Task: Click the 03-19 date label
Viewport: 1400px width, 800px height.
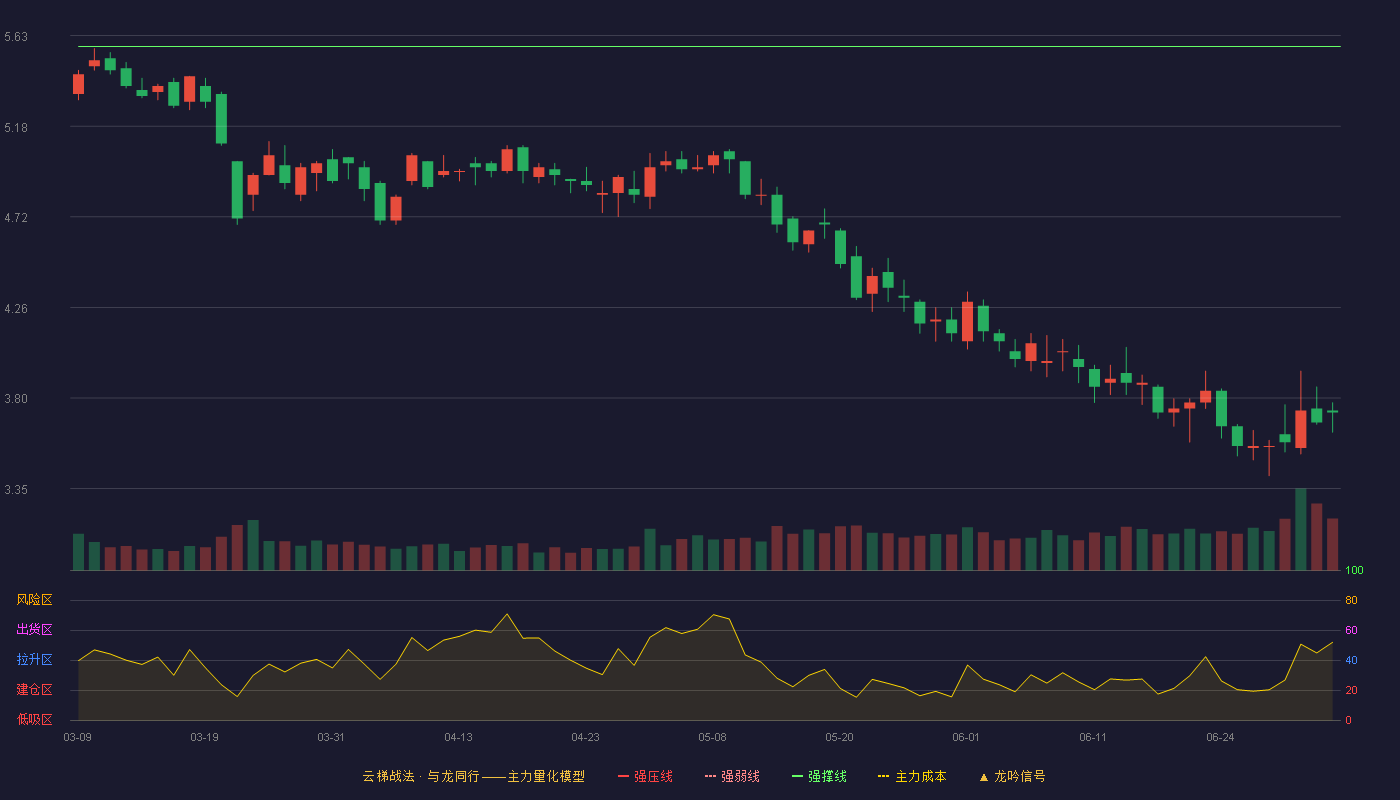Action: [x=204, y=737]
